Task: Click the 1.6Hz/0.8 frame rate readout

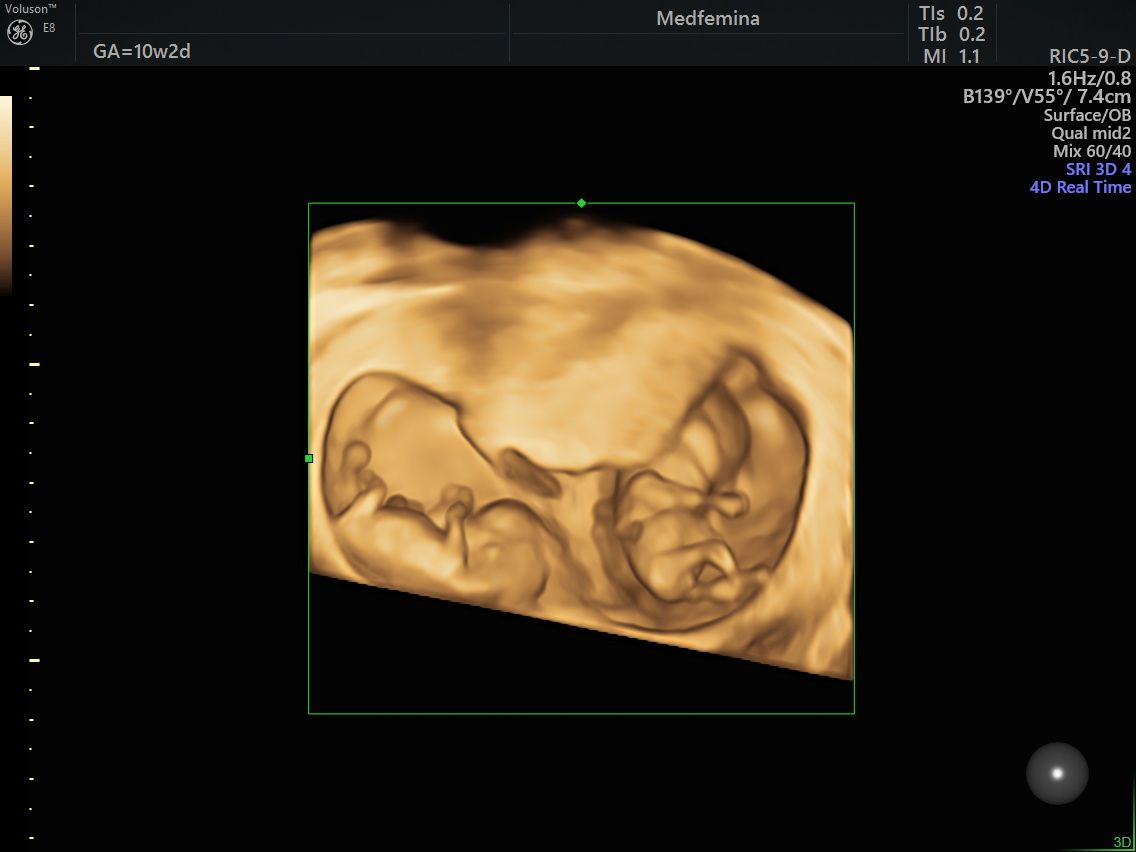Action: tap(1089, 77)
